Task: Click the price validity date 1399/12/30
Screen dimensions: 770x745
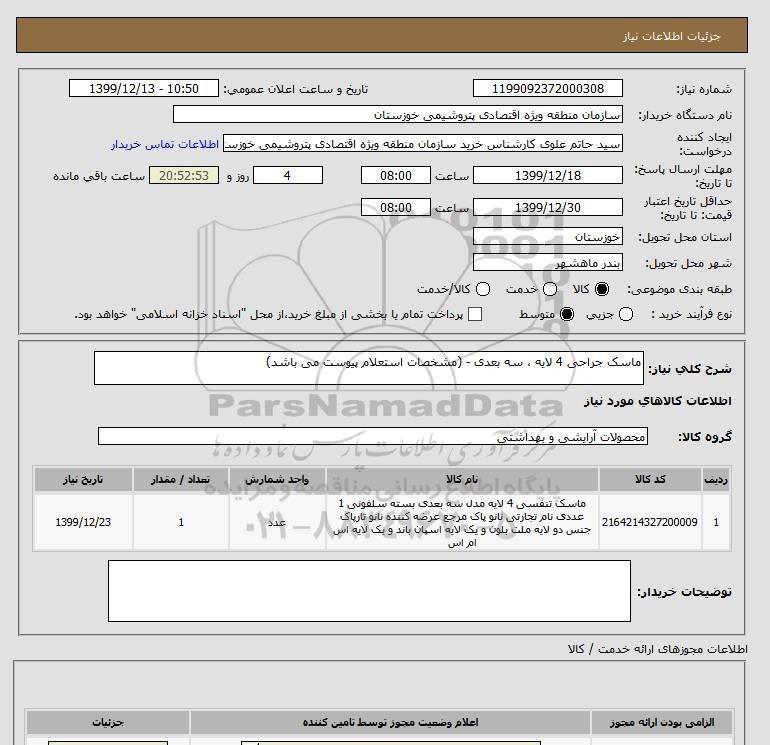Action: tap(548, 207)
